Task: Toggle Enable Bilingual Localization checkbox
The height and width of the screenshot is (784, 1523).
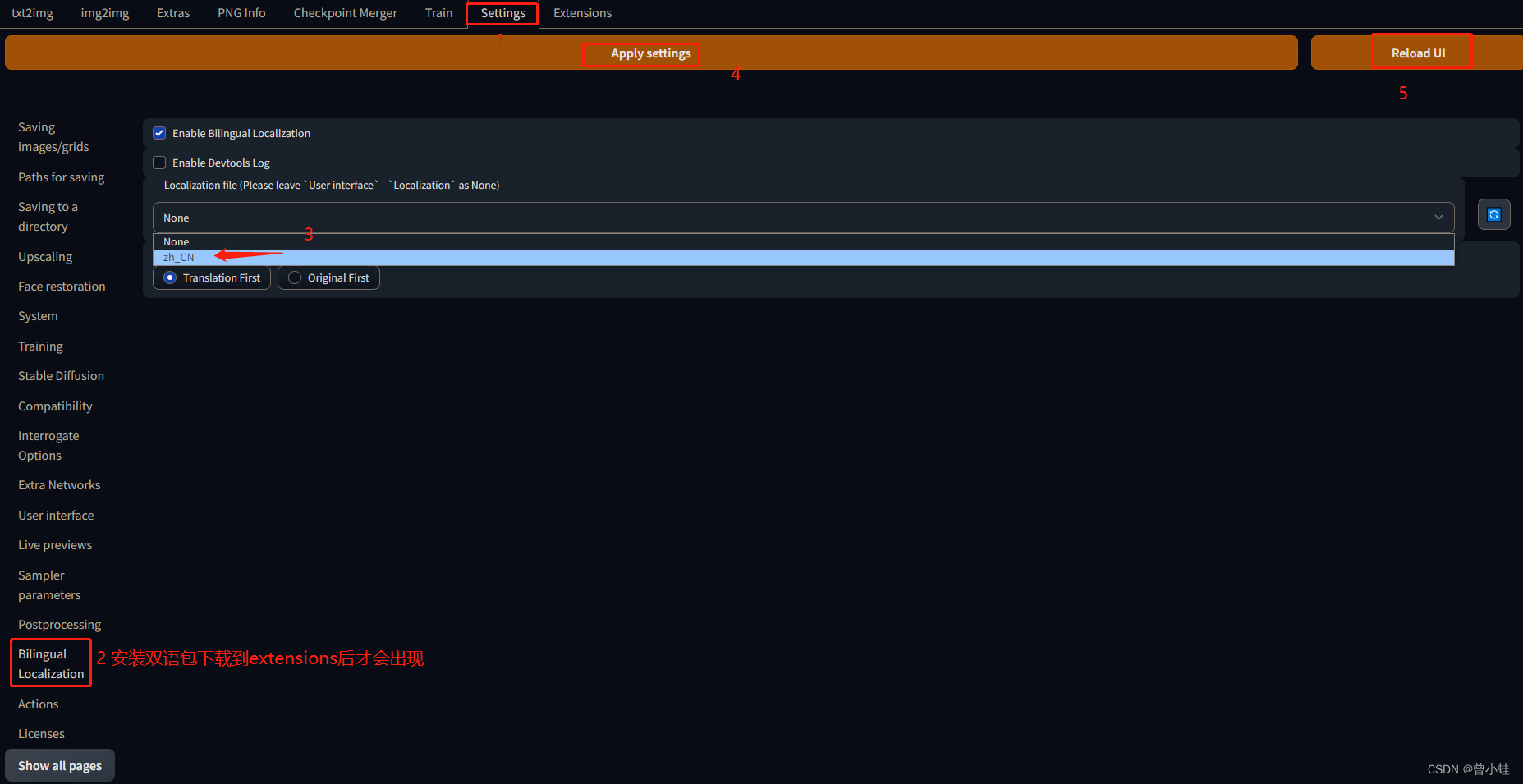Action: 159,133
